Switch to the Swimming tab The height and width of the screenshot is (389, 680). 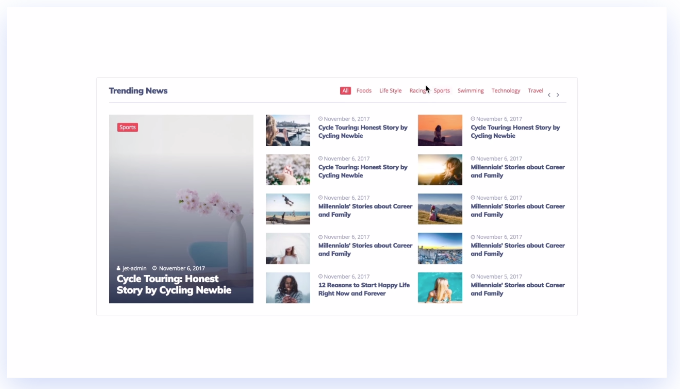pos(471,91)
